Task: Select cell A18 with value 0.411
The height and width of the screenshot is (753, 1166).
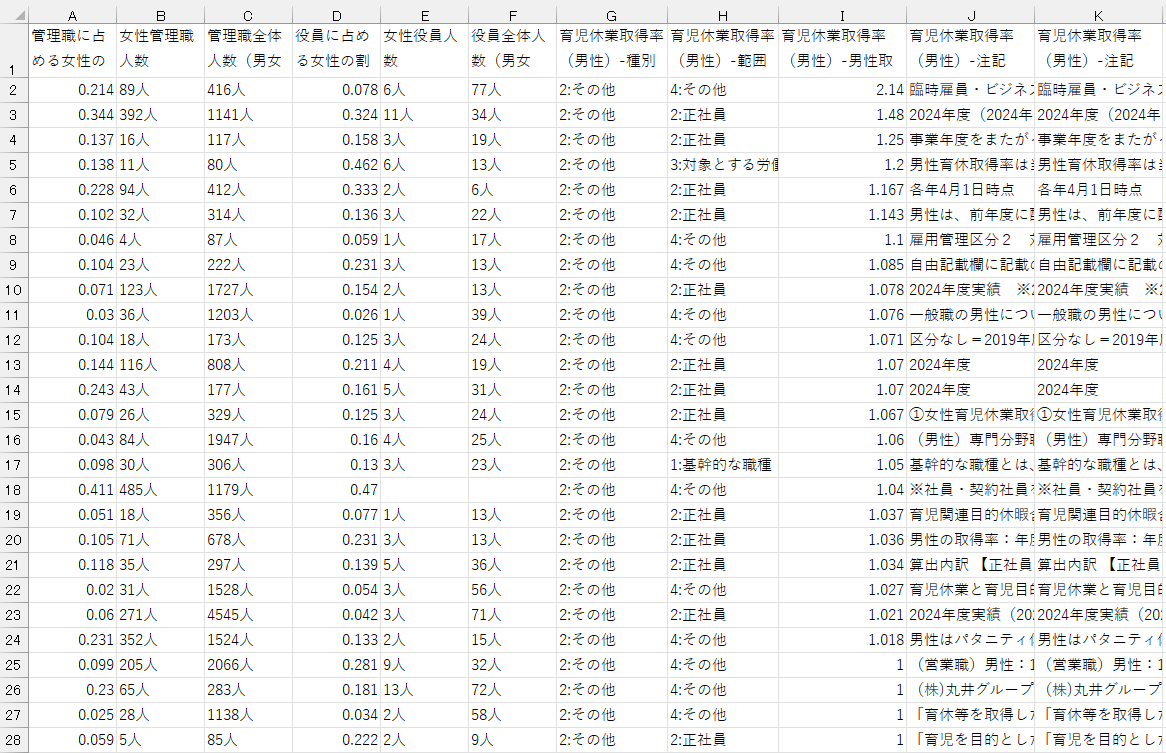Action: click(x=72, y=490)
